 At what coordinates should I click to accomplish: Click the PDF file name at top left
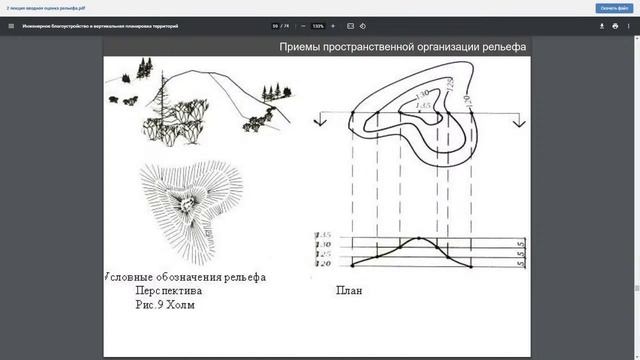coord(46,8)
